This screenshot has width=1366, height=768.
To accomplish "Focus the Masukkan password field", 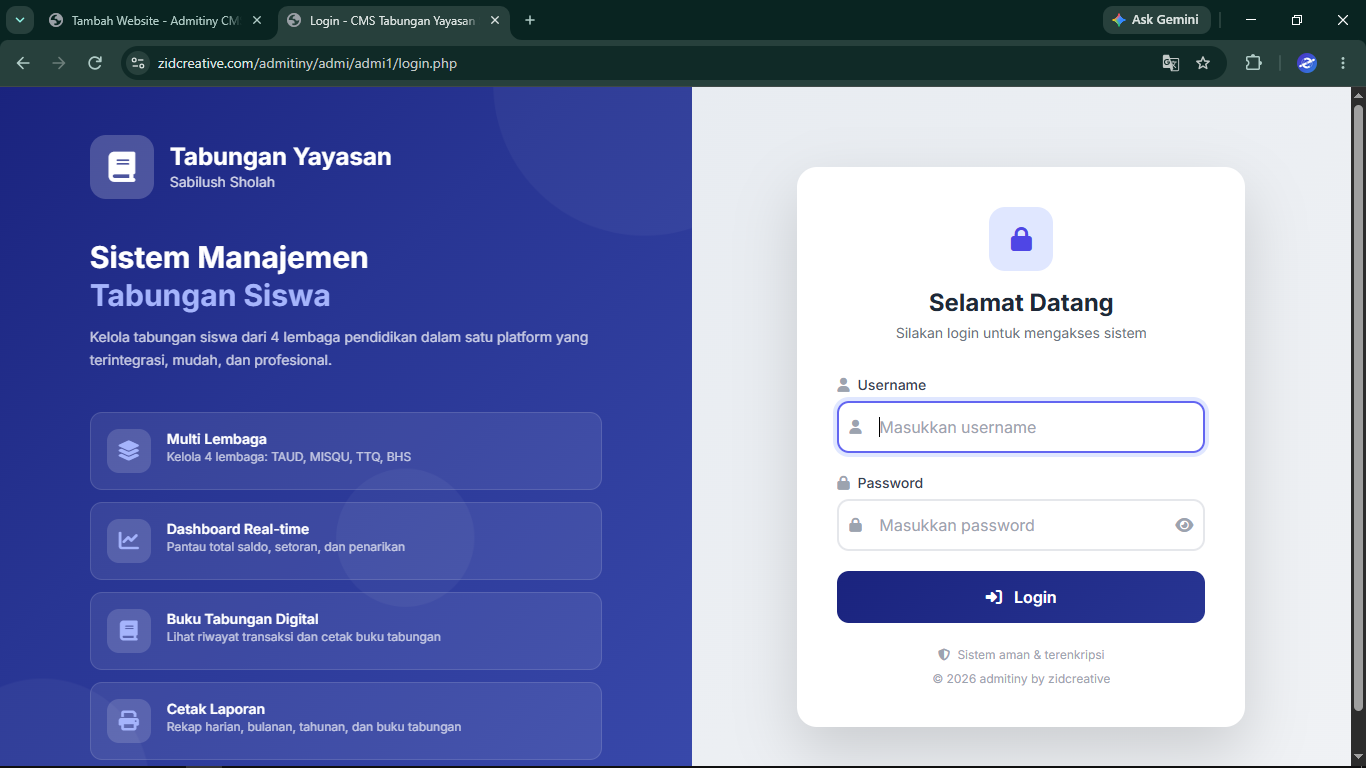I will [1021, 525].
